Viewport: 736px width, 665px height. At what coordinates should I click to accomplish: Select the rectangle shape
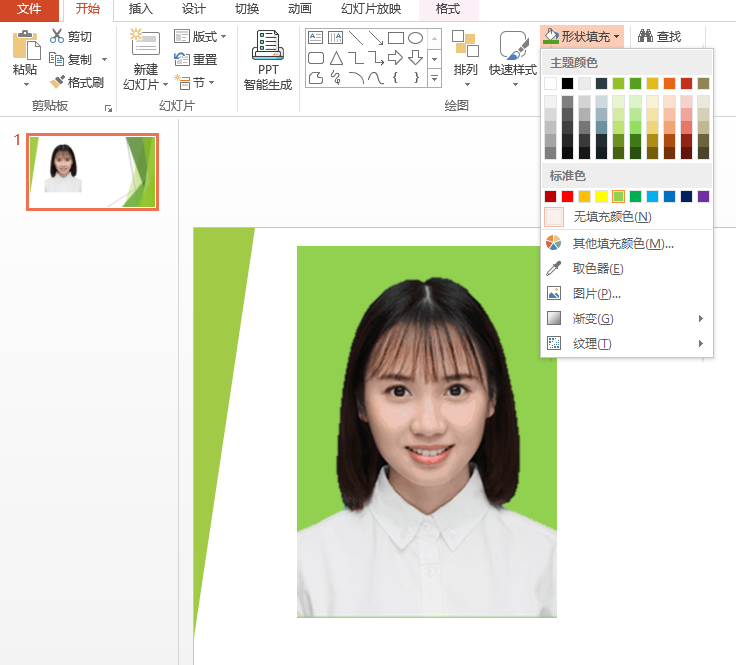pyautogui.click(x=396, y=38)
